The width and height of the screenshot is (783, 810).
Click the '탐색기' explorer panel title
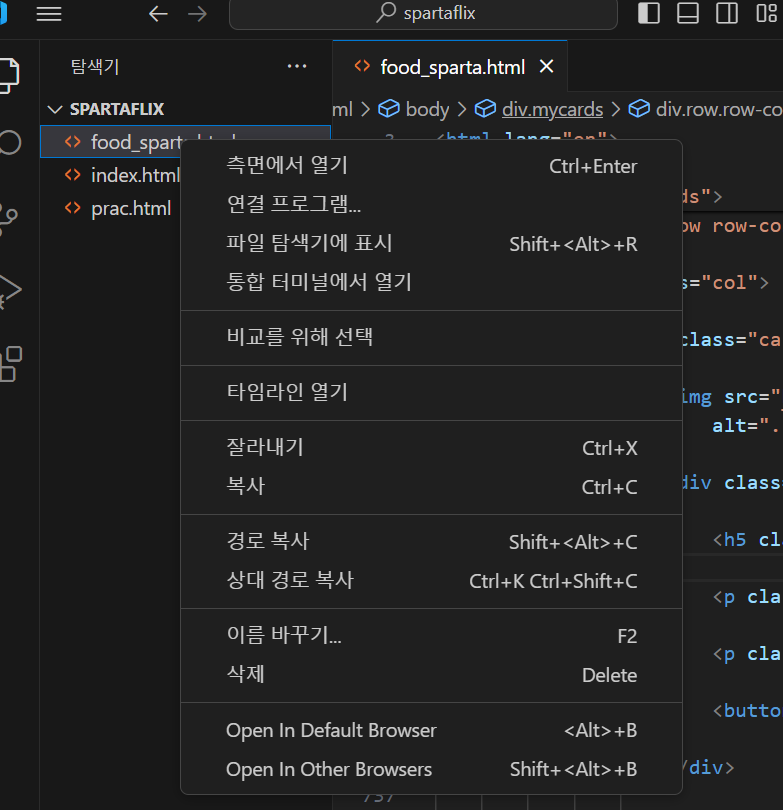pyautogui.click(x=95, y=66)
